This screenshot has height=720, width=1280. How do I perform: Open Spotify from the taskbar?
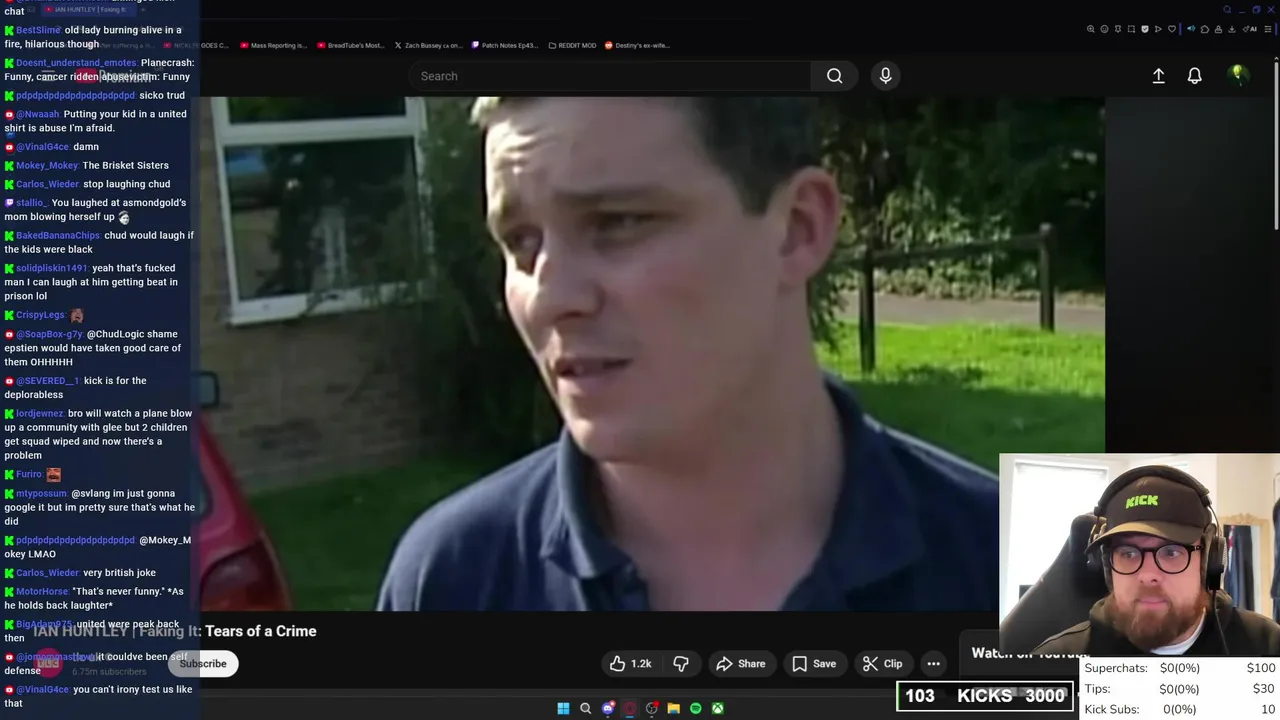pos(696,708)
